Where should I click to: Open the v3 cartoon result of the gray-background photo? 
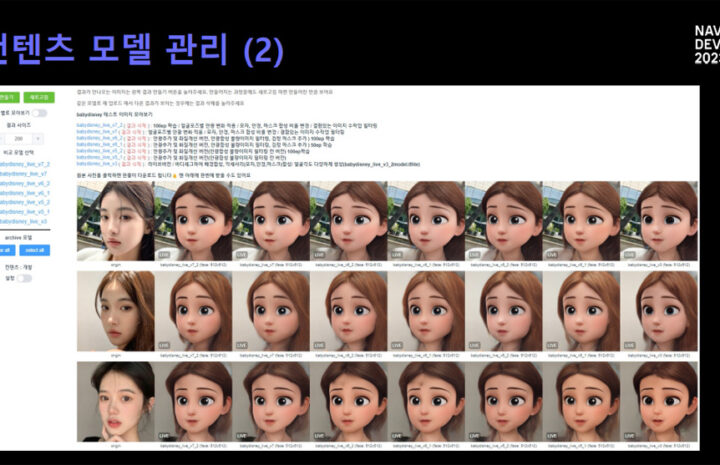point(659,402)
